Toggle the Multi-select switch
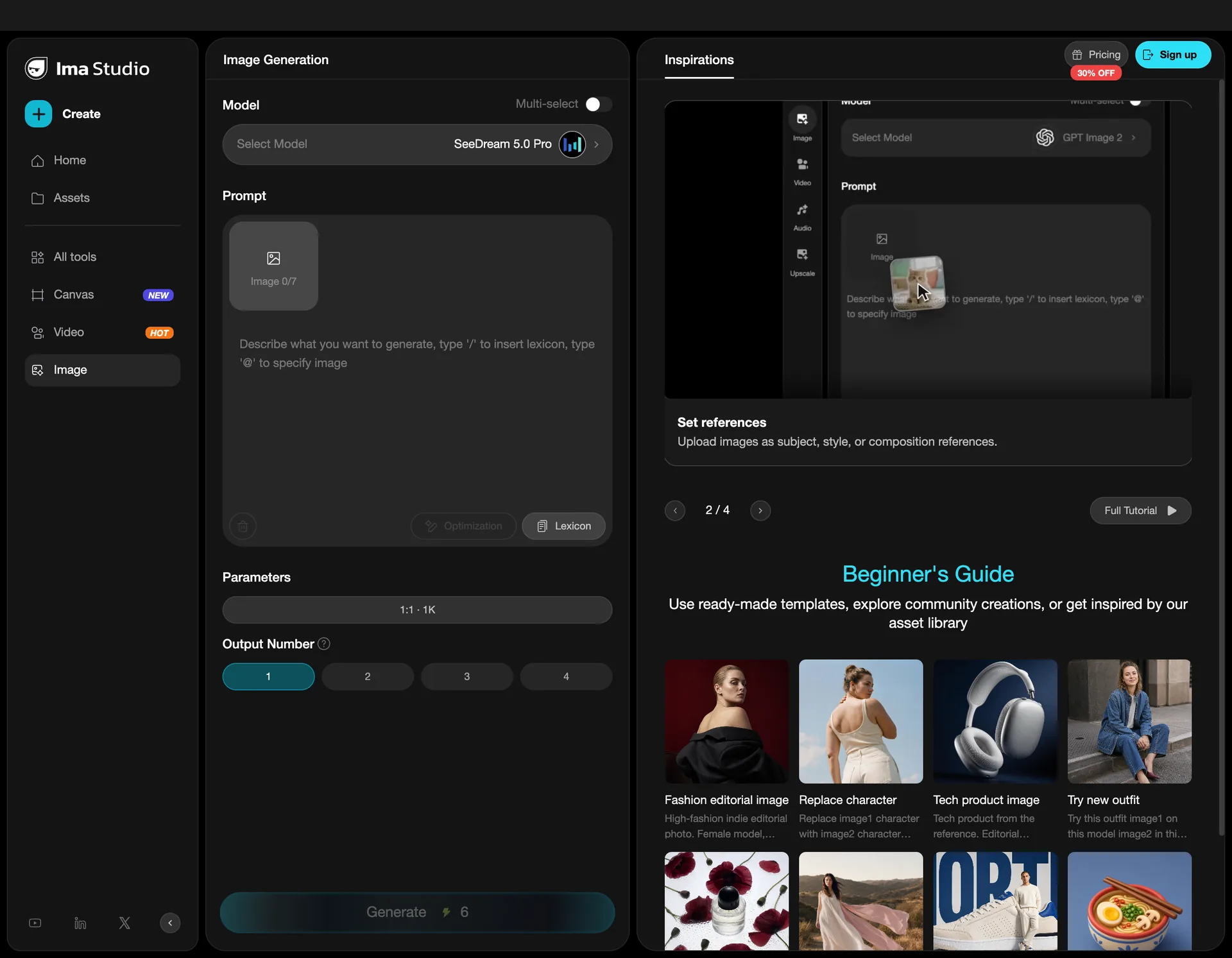1232x958 pixels. tap(599, 104)
